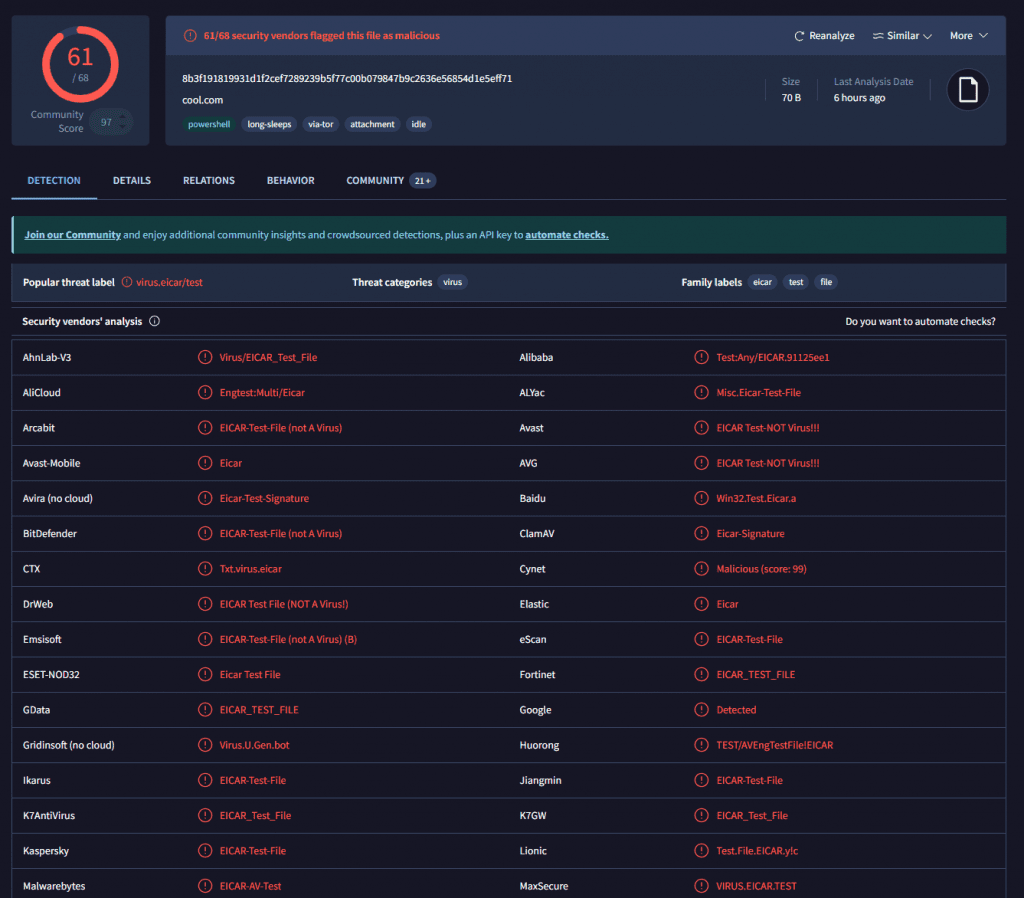The image size is (1024, 898).
Task: Click the alert icon next to Popular threat label
Action: tap(127, 282)
